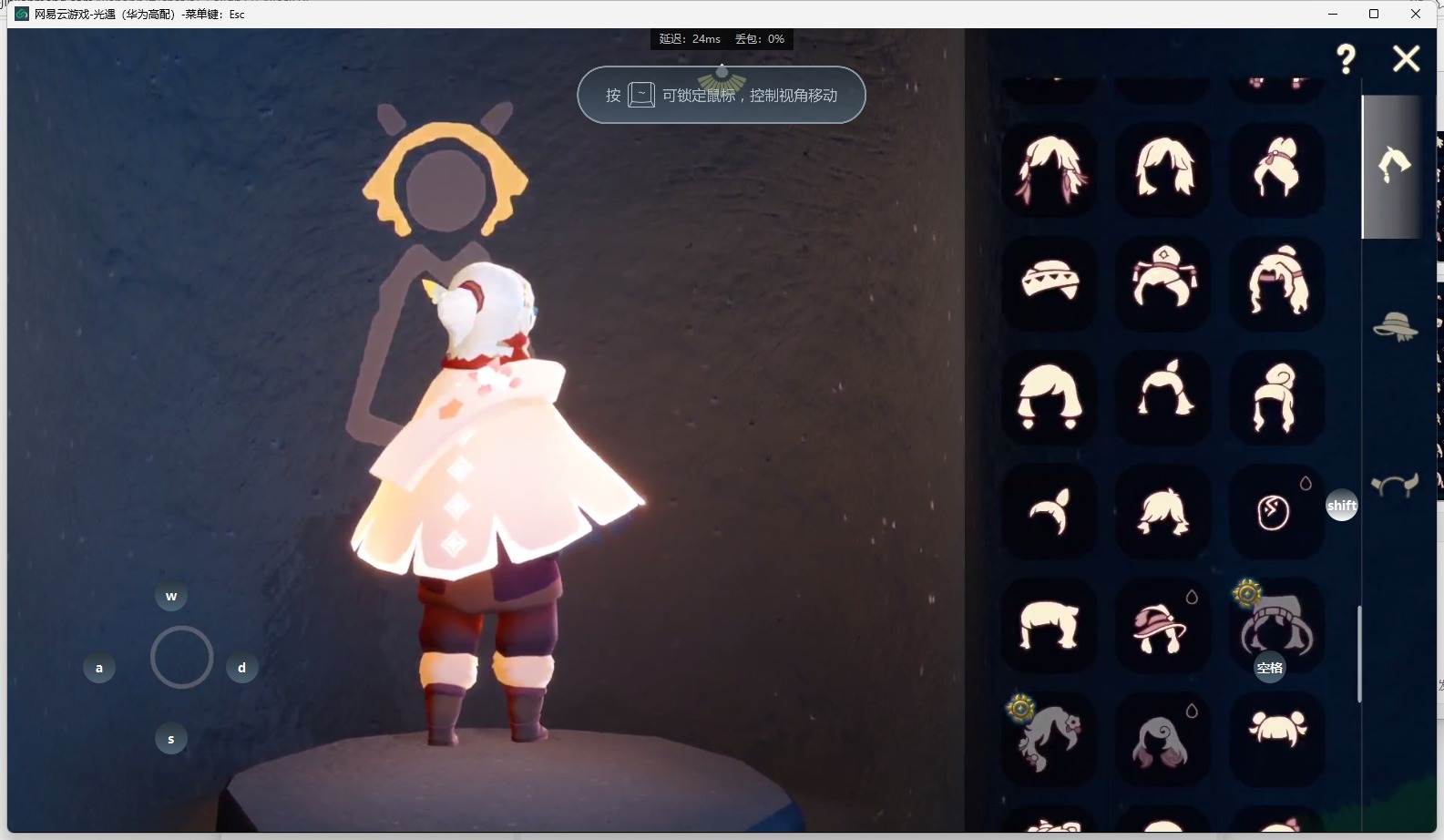Tap the 空格 spacebar overlay button

click(1270, 668)
